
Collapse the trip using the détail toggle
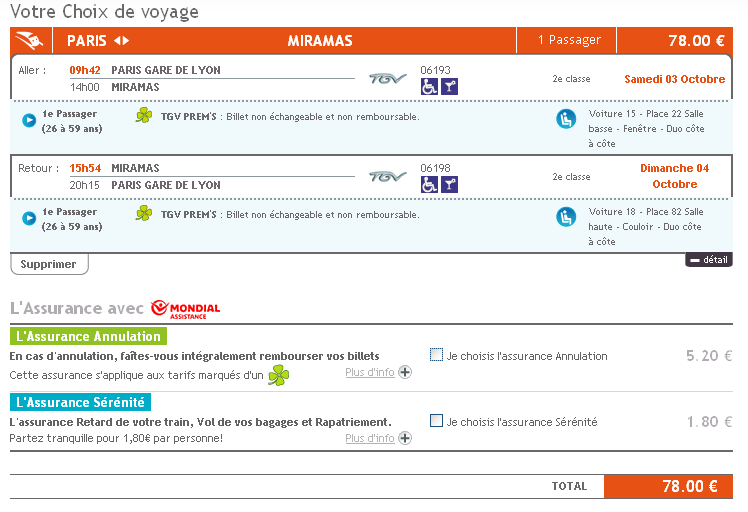(709, 260)
